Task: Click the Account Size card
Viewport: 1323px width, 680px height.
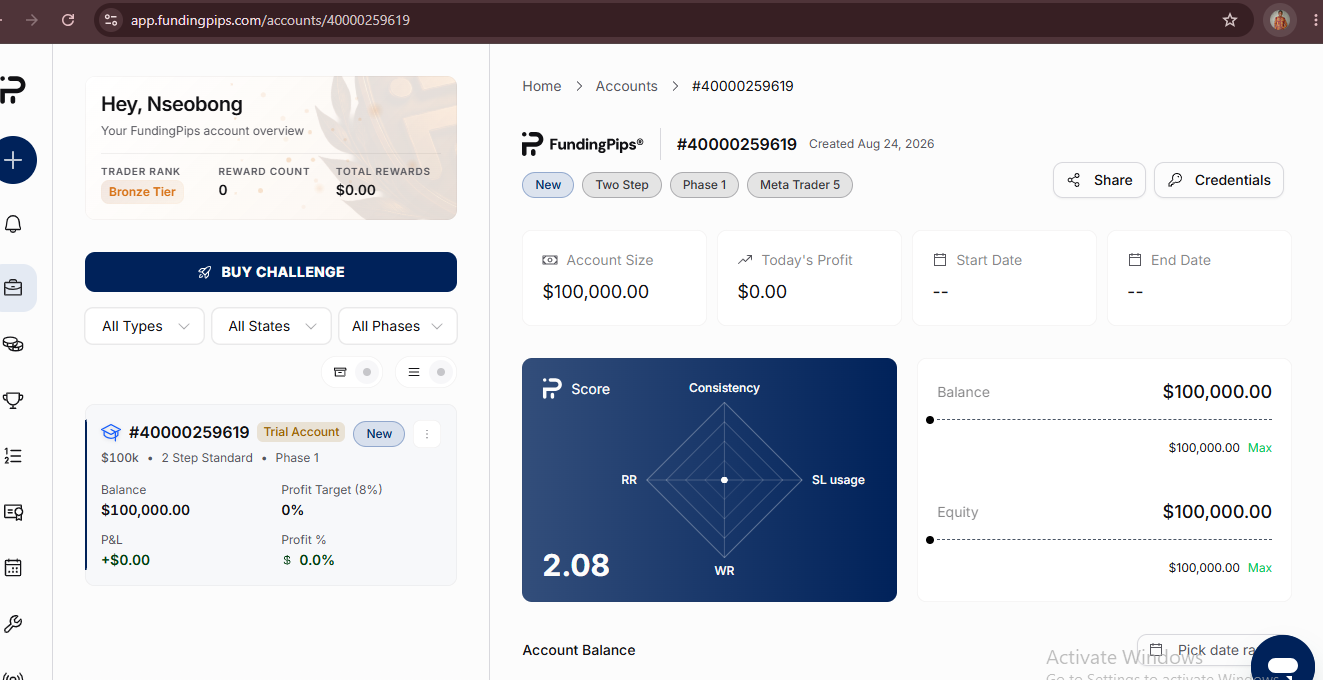Action: (614, 278)
